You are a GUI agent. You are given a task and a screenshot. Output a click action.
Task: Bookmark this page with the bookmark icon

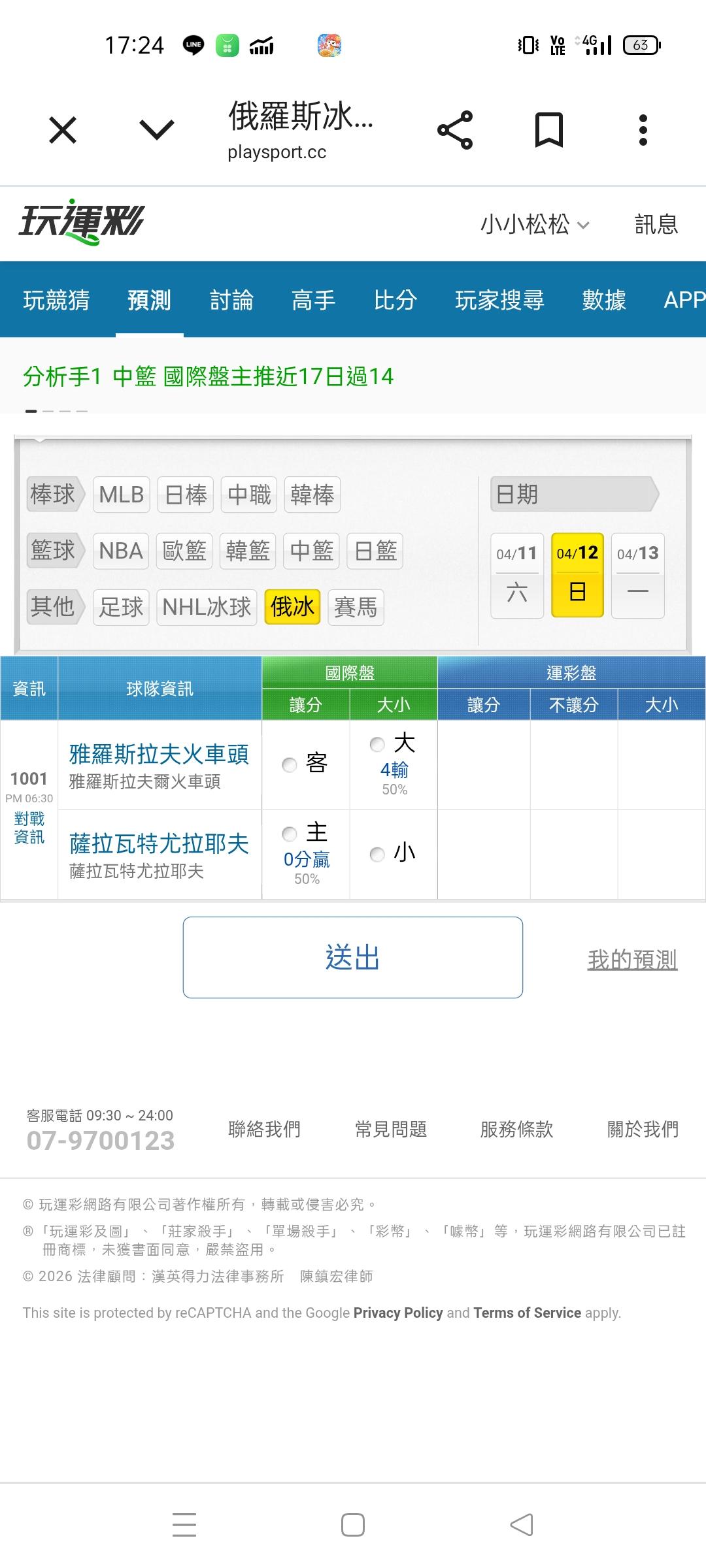pos(549,129)
